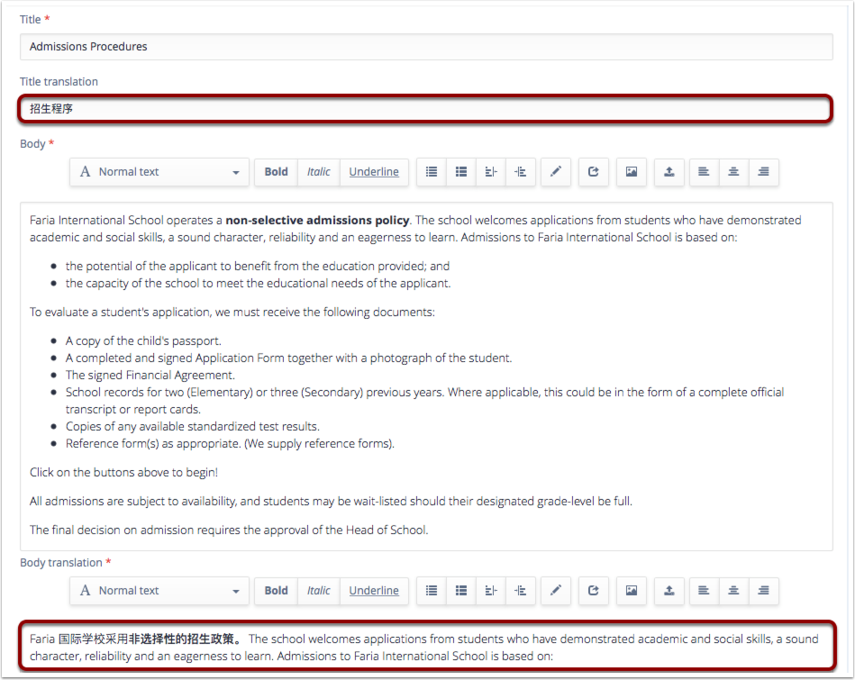Screen dimensions: 855x680
Task: Insert image in Body translation toolbar
Action: (631, 591)
